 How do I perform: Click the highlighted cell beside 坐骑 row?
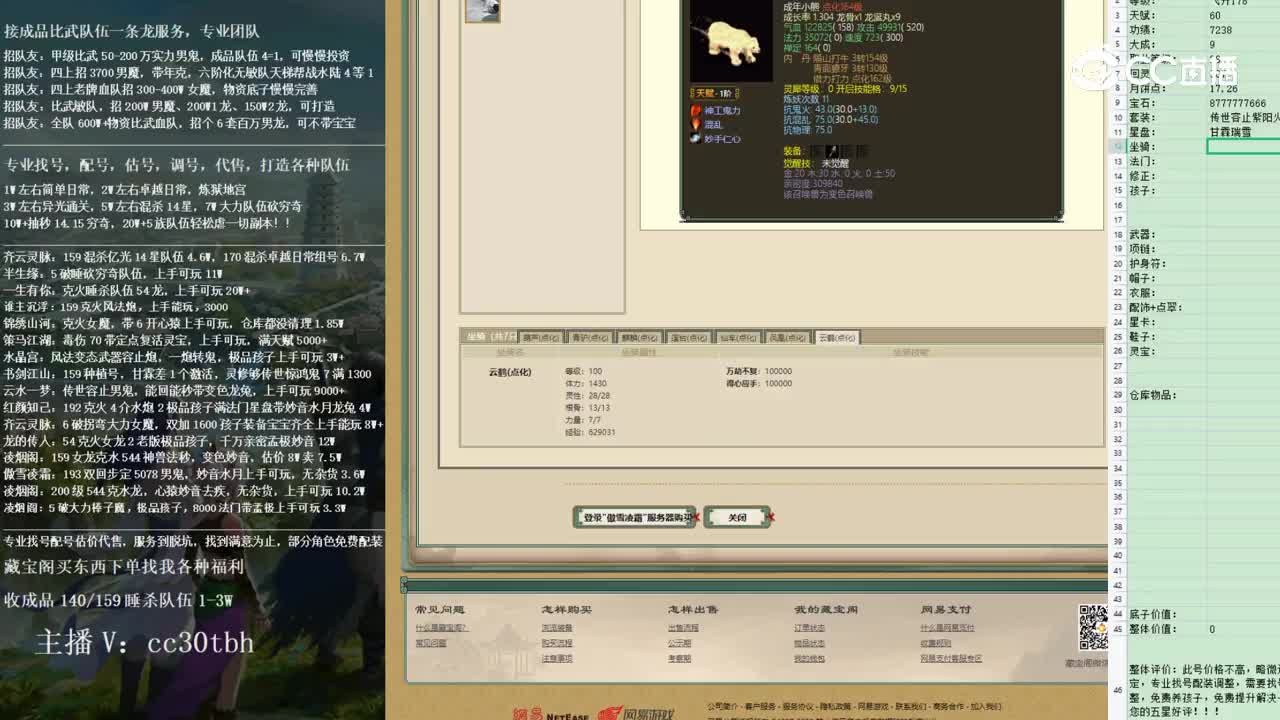[1240, 147]
